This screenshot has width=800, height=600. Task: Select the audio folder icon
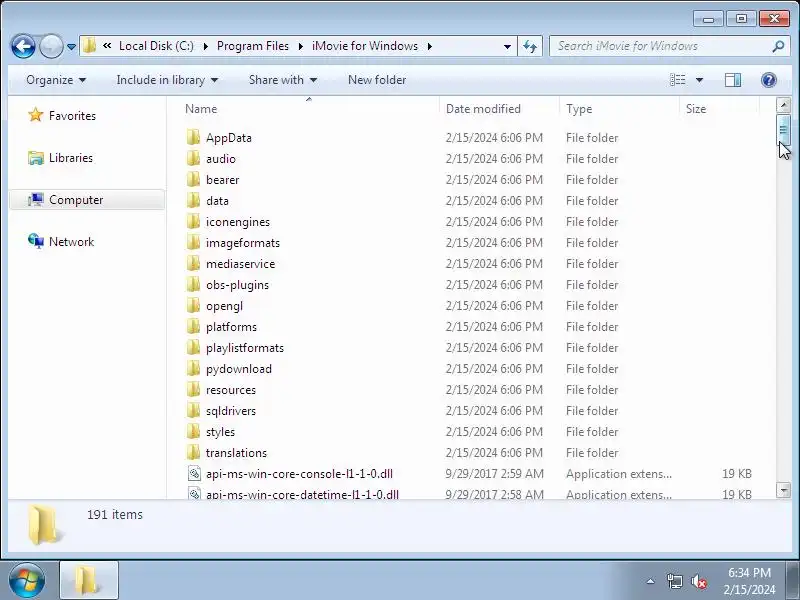pyautogui.click(x=193, y=158)
